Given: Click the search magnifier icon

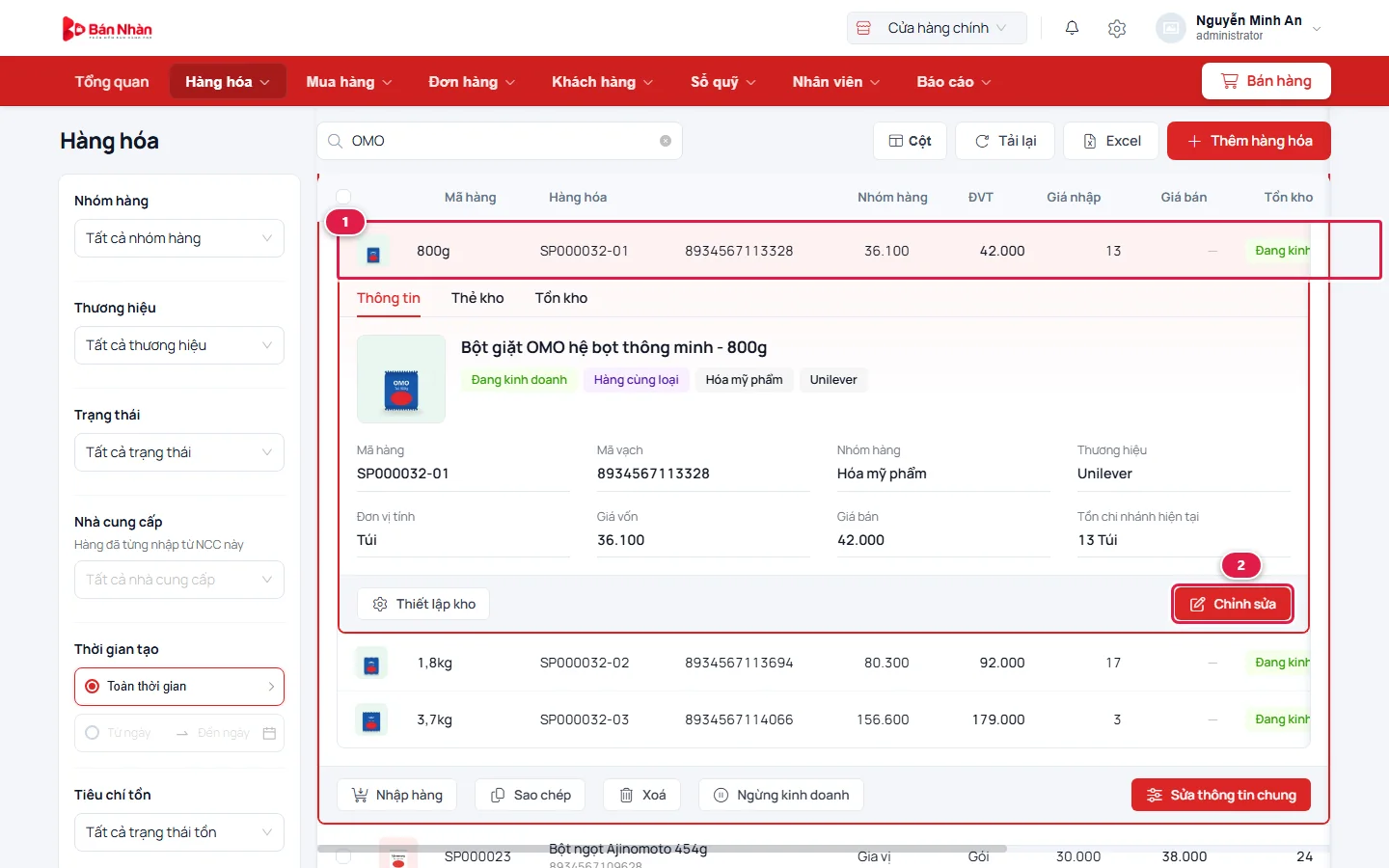Looking at the screenshot, I should click(335, 141).
